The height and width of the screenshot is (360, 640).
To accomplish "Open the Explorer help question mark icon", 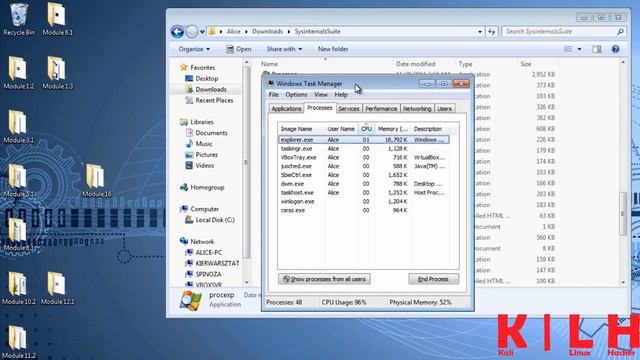I will click(x=615, y=49).
